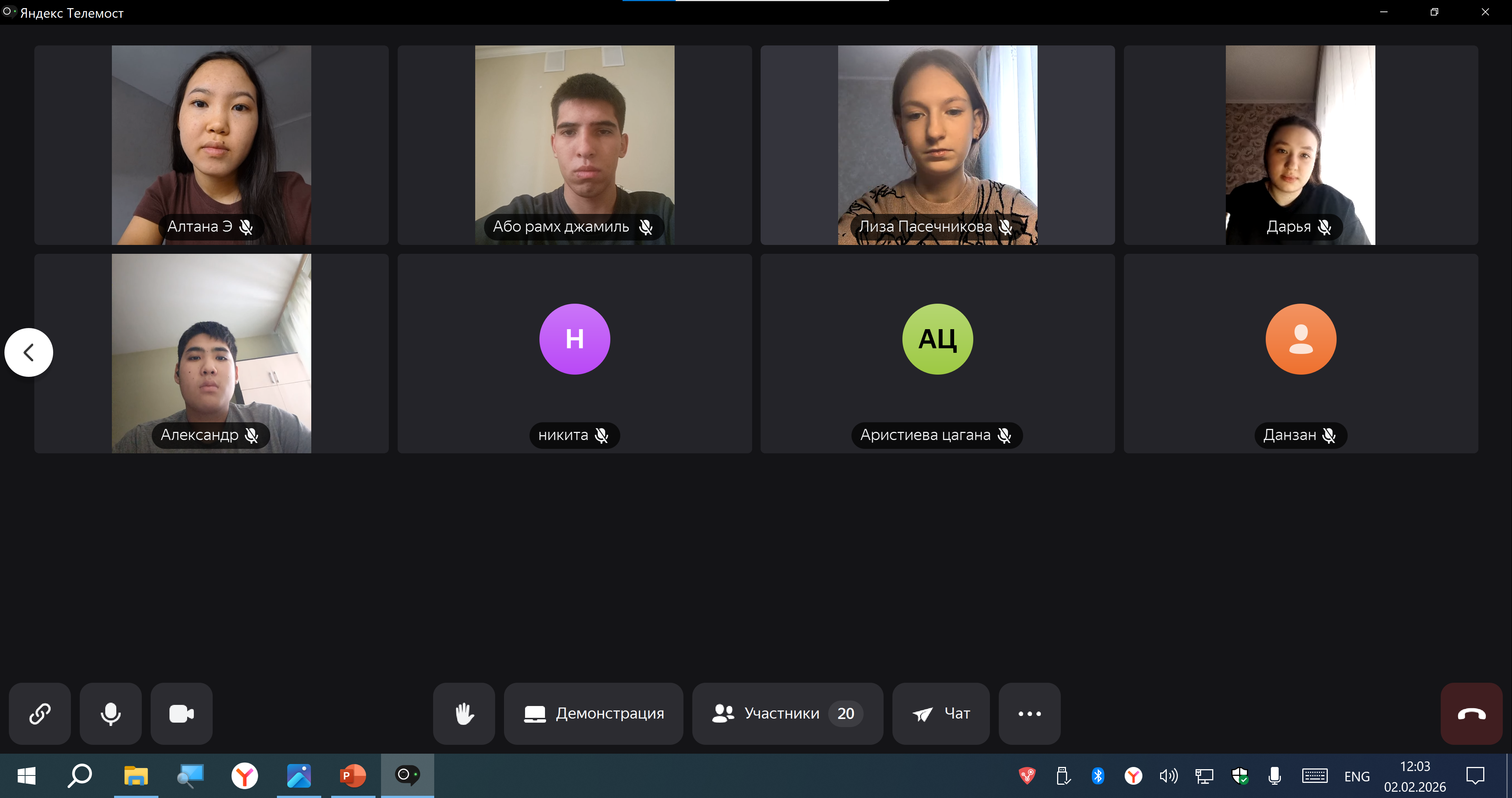Open Yandex Browser from the taskbar
The width and height of the screenshot is (1512, 798).
pos(244,776)
